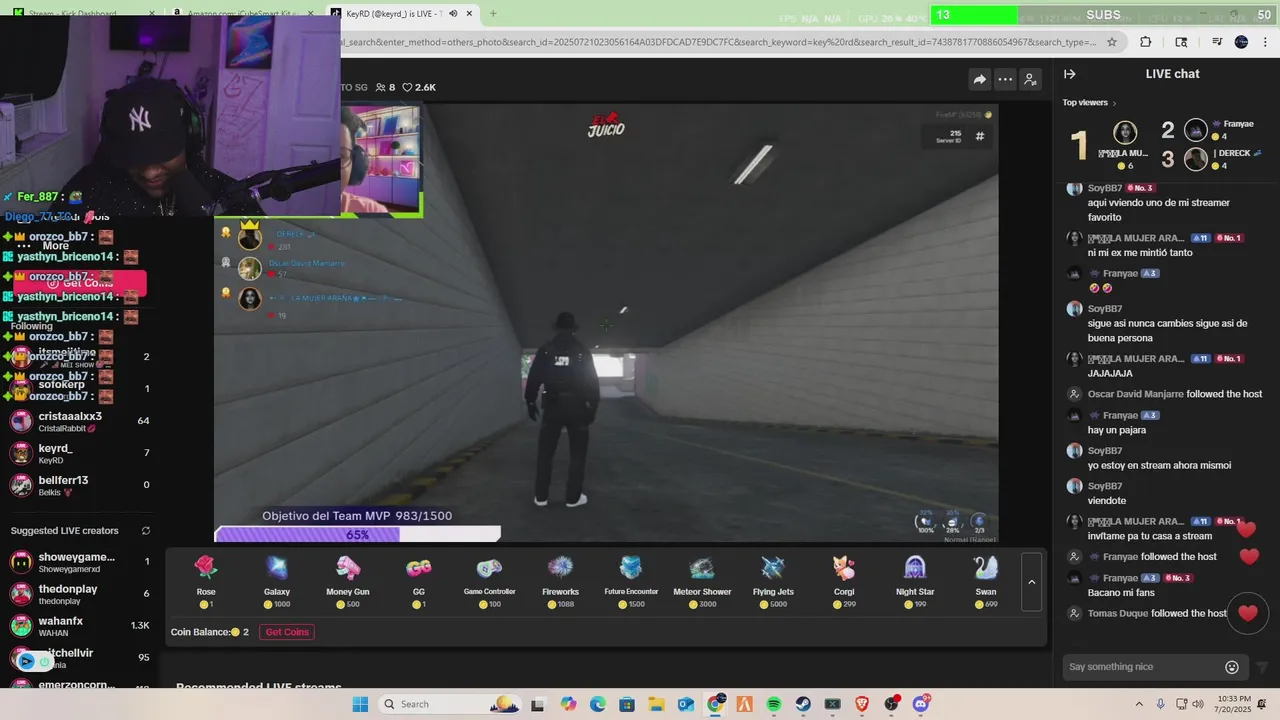Click the 2.6K likes heart counter
Image resolution: width=1280 pixels, height=720 pixels.
pos(419,87)
